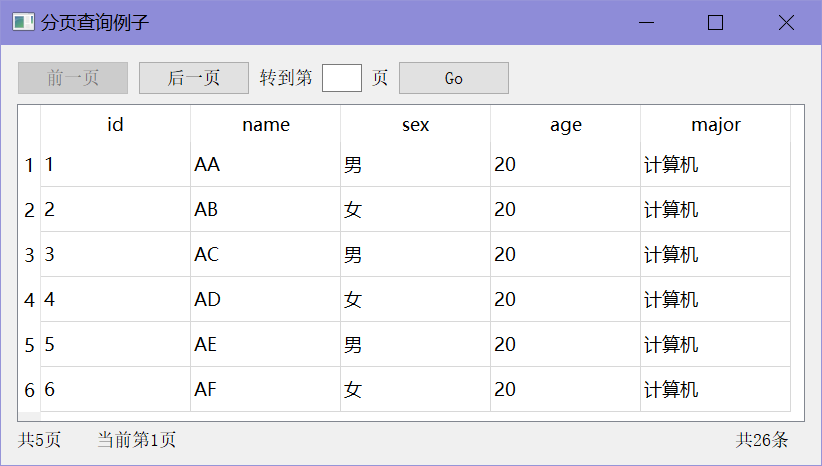
Task: Select the age cell in AD's row
Action: click(566, 299)
